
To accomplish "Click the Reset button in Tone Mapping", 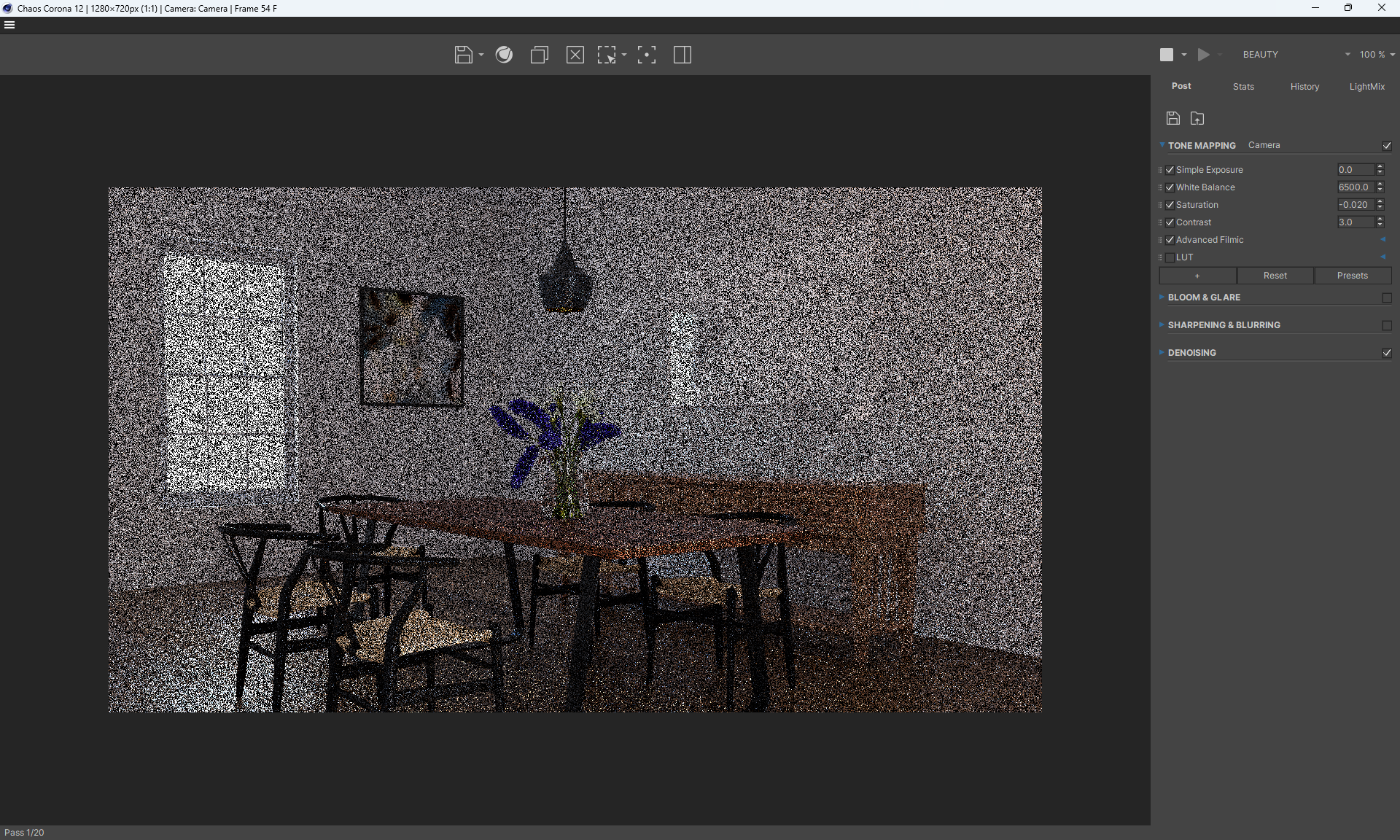I will (x=1275, y=276).
